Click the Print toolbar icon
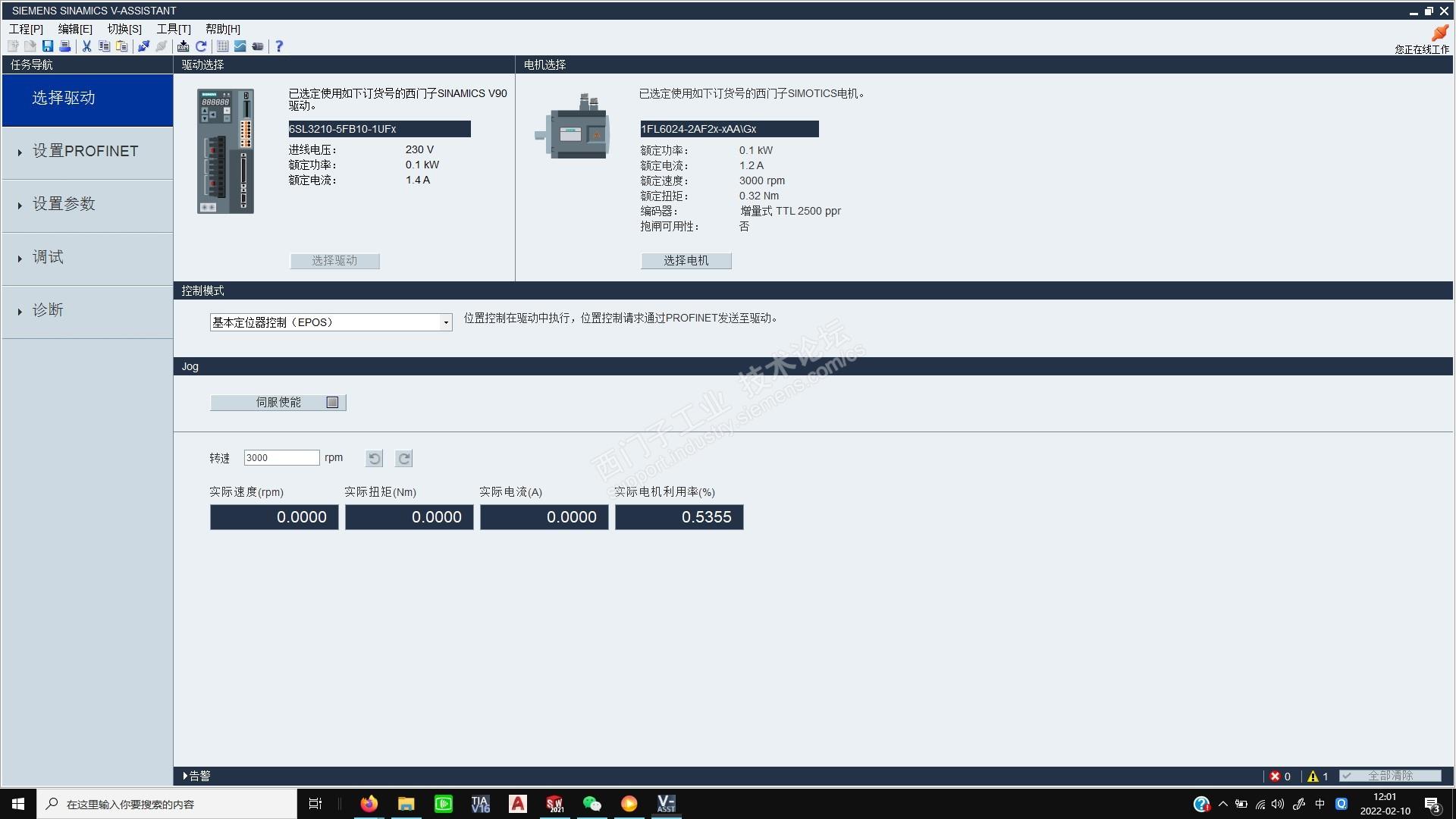The image size is (1456, 819). (x=65, y=46)
